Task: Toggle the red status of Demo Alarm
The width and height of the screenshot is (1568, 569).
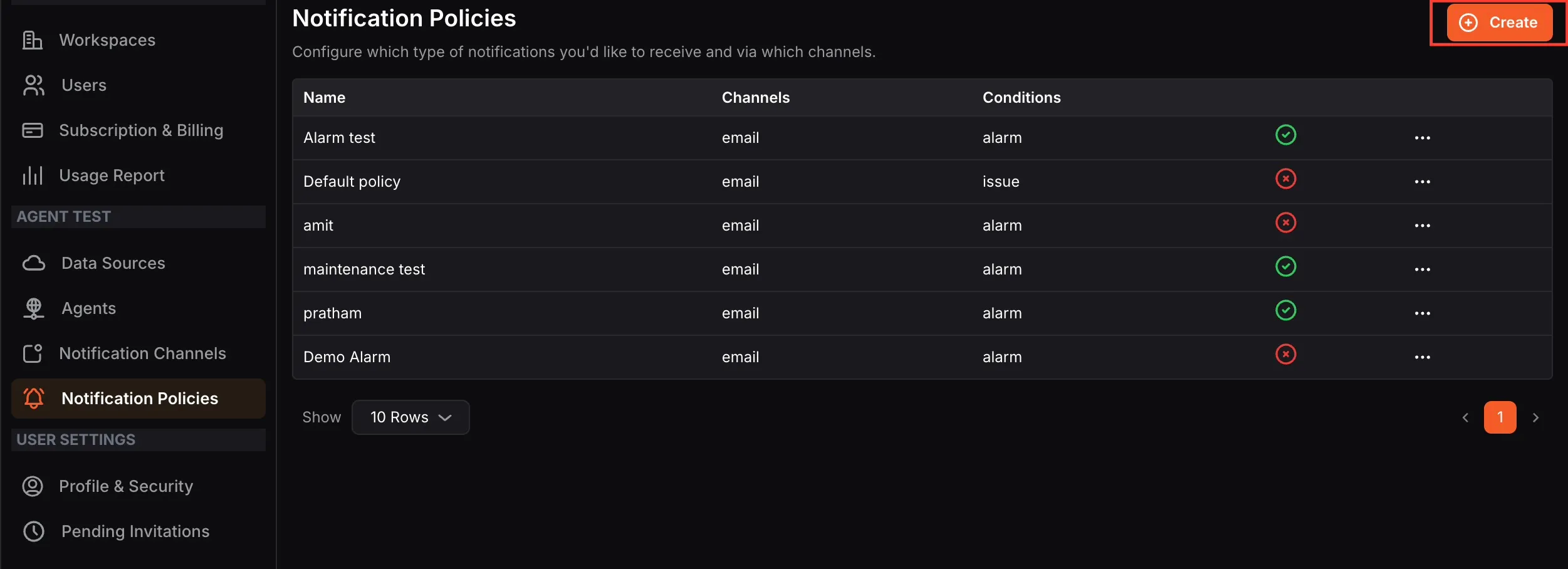Action: point(1286,354)
